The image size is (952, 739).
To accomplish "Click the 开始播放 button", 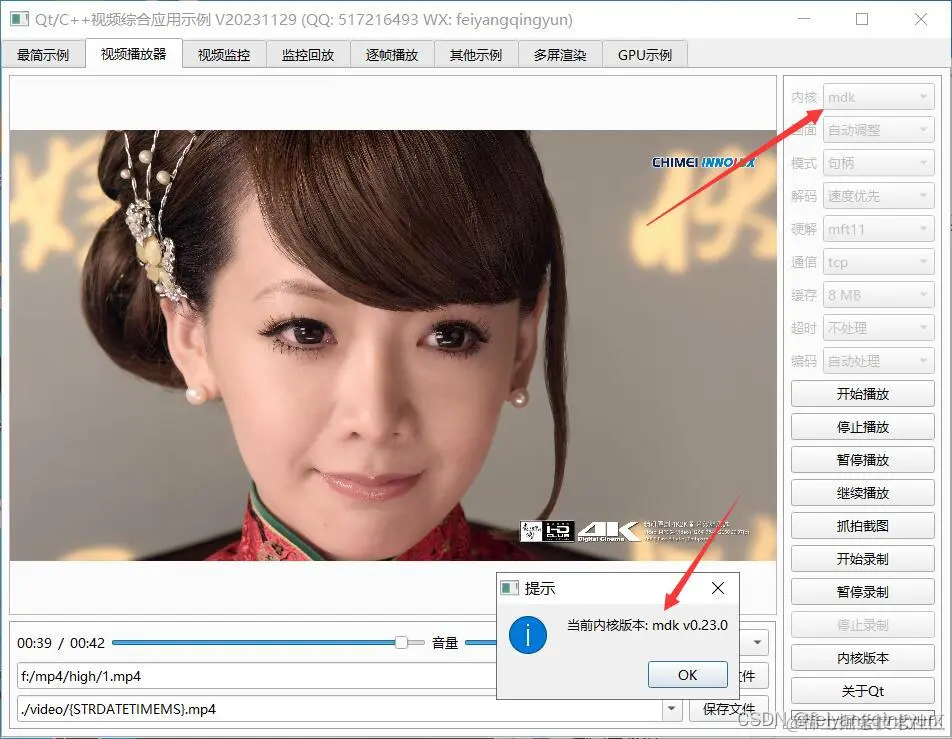I will [x=862, y=394].
